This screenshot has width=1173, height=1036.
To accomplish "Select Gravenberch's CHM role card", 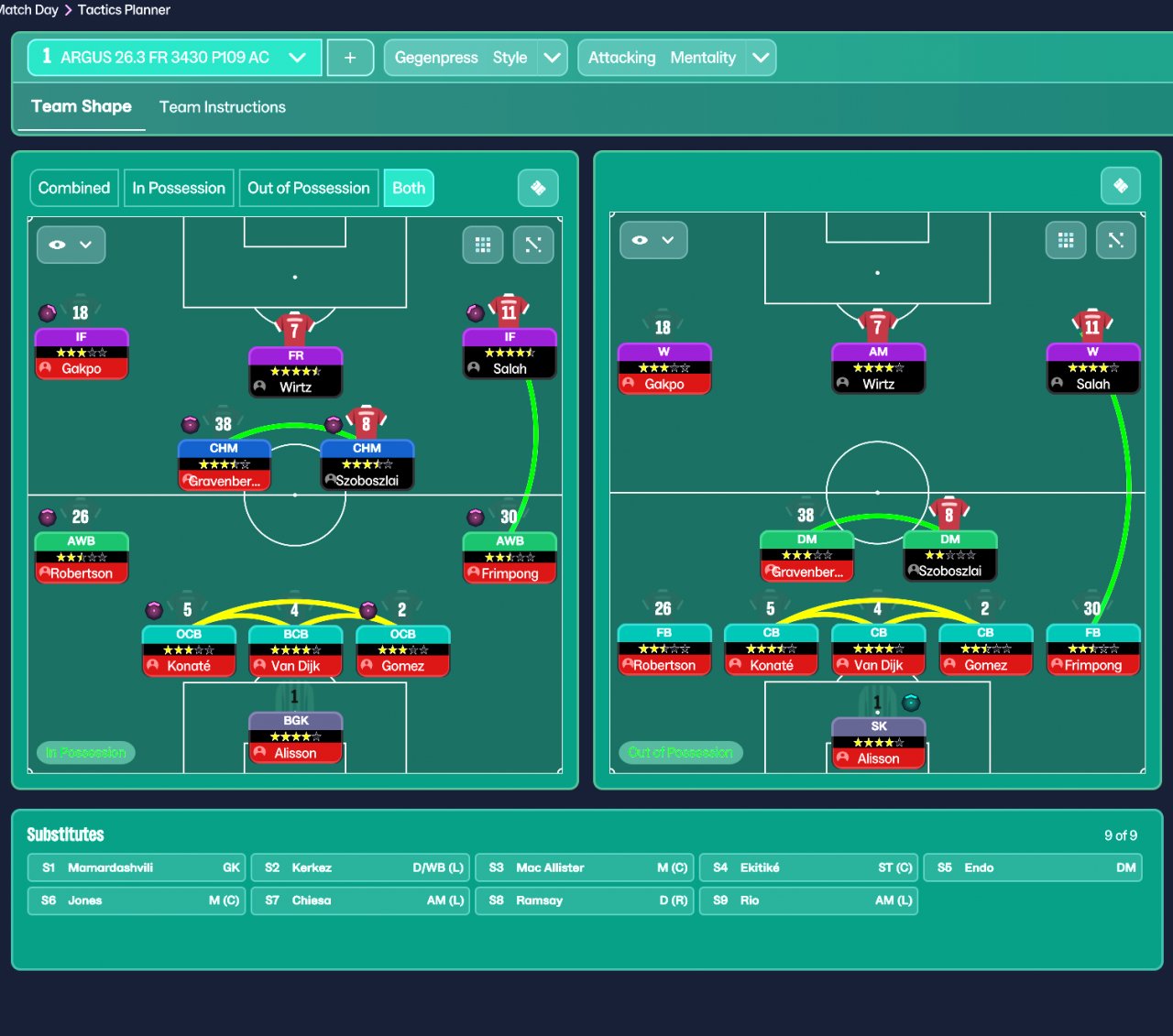I will coord(224,464).
